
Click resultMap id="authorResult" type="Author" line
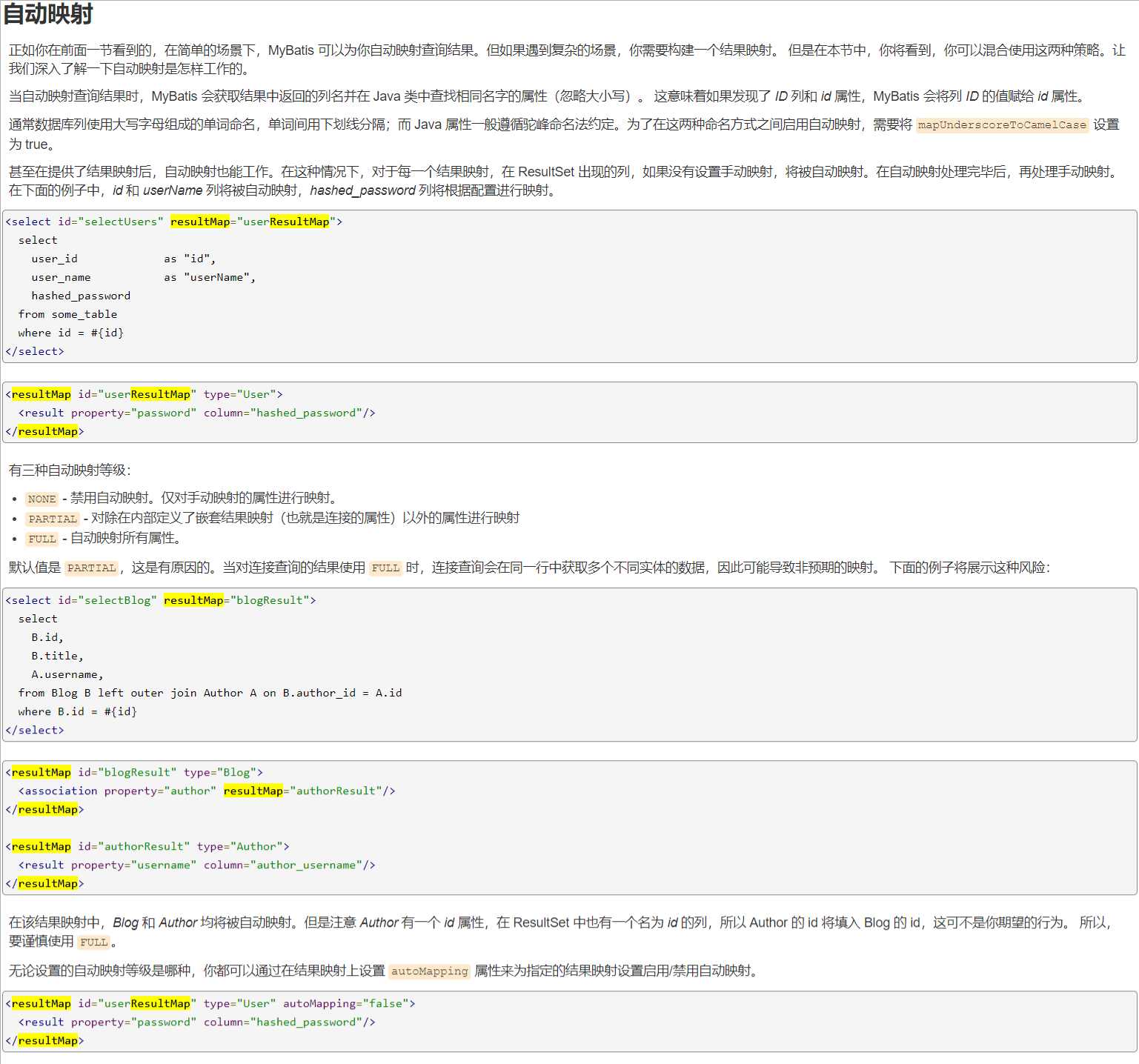[147, 846]
